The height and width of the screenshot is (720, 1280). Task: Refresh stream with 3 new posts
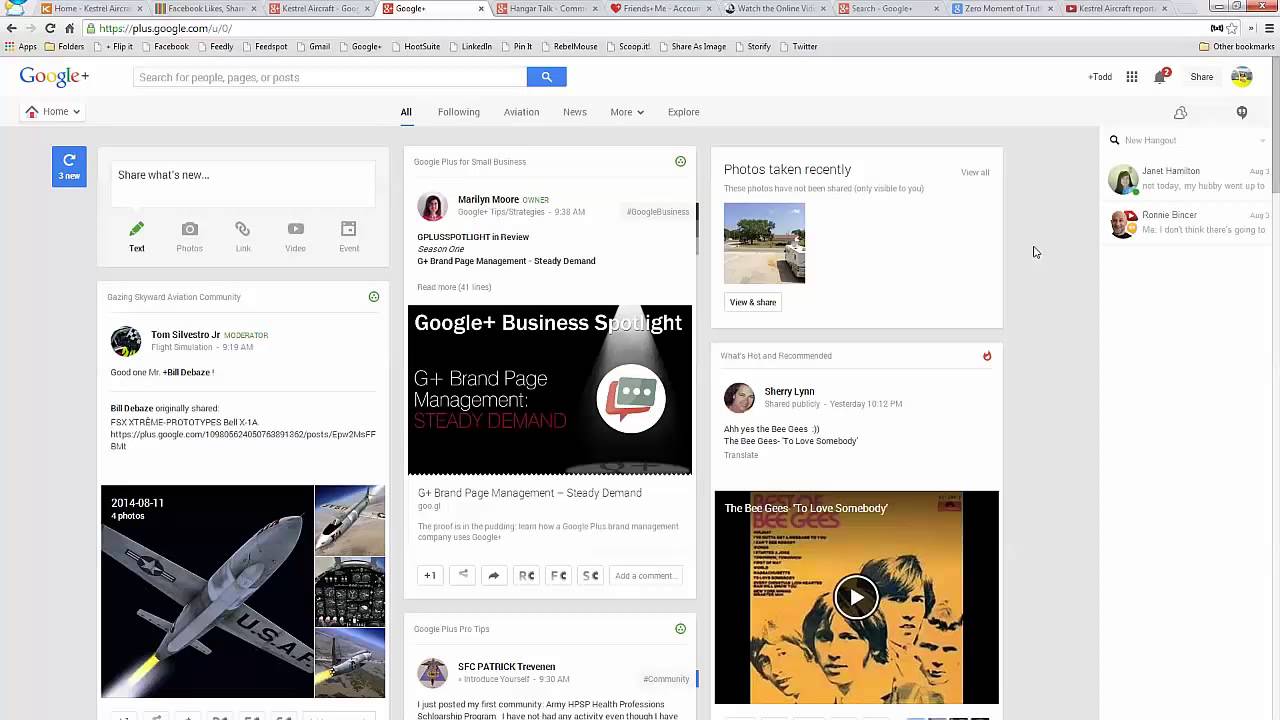click(x=69, y=166)
